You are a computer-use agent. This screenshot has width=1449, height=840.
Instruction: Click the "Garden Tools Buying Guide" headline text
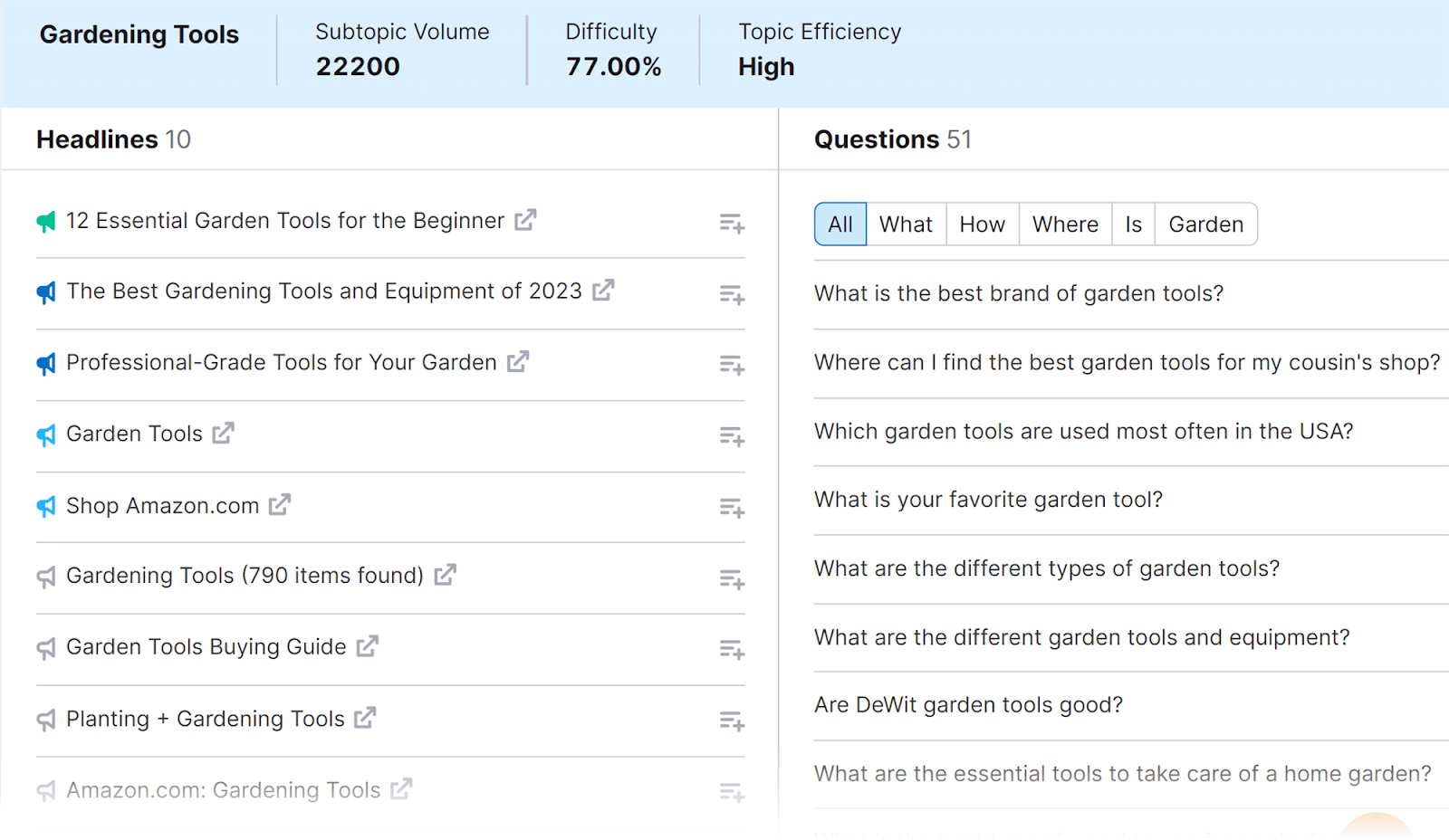pyautogui.click(x=206, y=647)
